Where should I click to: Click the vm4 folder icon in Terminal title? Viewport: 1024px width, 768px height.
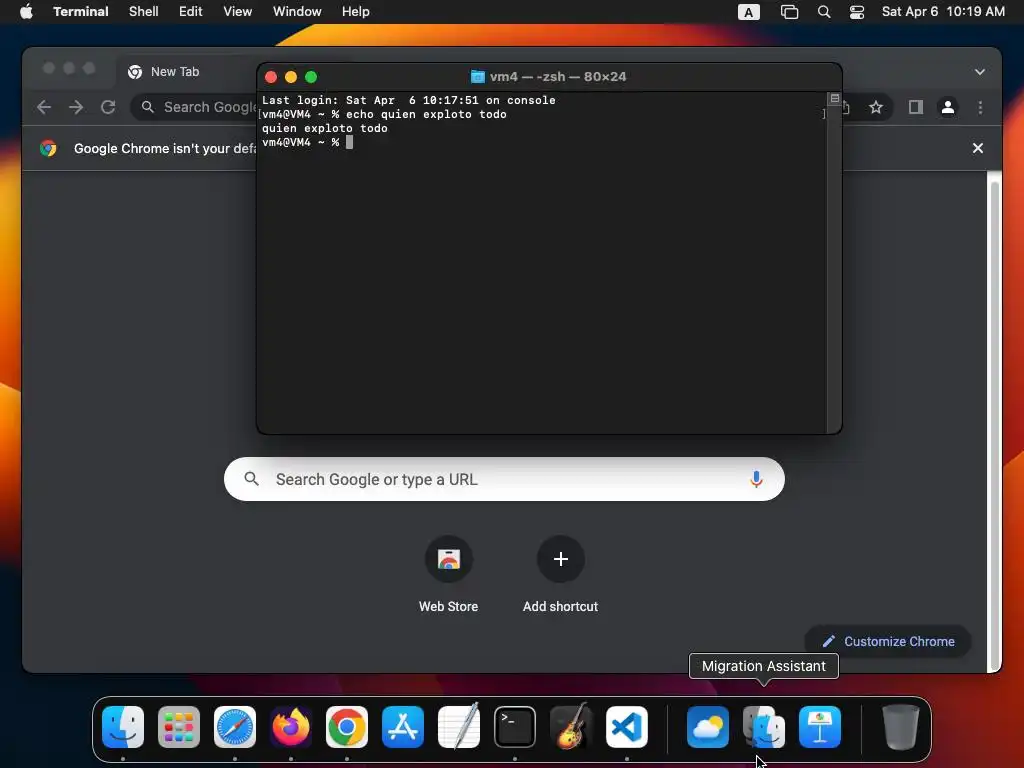[478, 76]
